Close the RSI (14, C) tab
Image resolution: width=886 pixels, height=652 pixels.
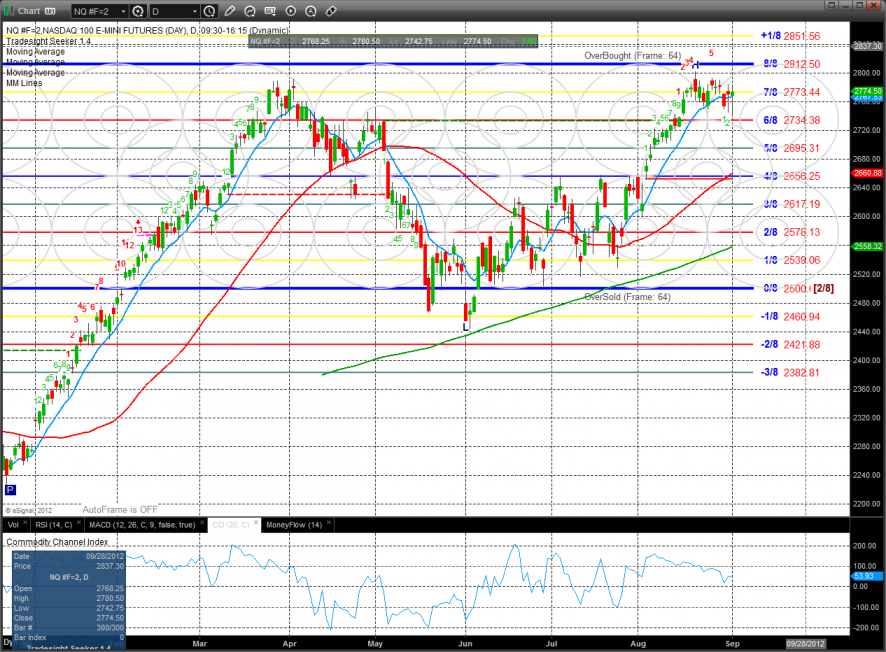[x=79, y=523]
